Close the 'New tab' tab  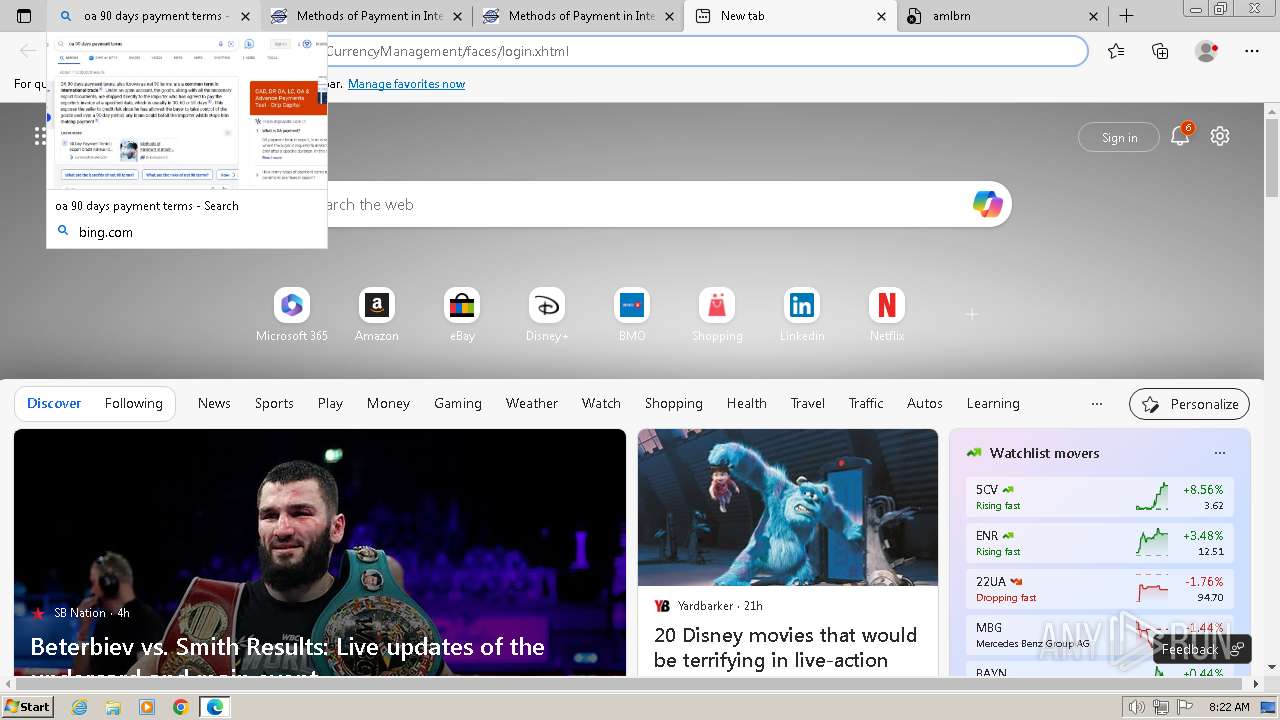[x=881, y=16]
